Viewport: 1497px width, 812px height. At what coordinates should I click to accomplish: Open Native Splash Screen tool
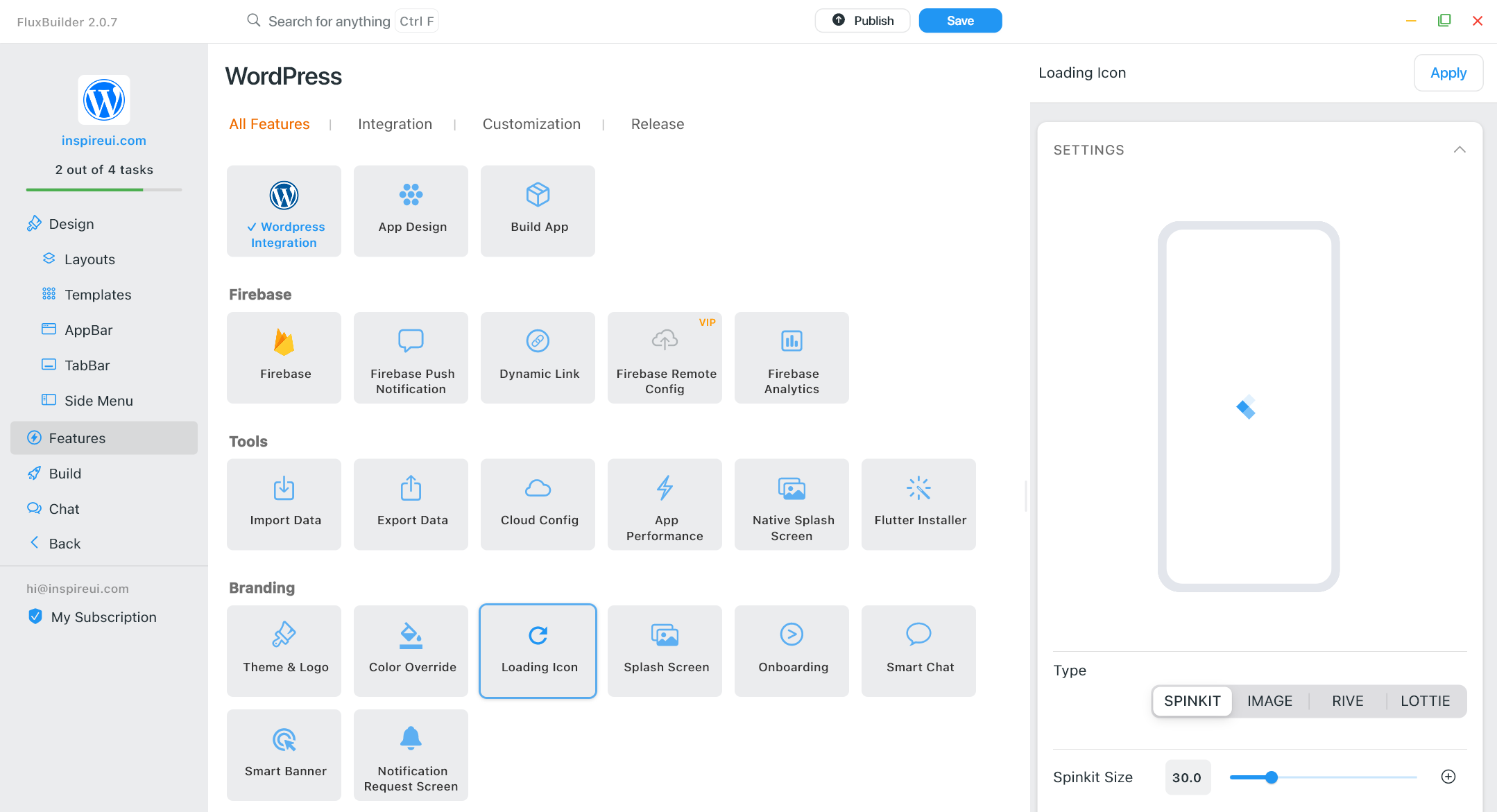pos(792,504)
